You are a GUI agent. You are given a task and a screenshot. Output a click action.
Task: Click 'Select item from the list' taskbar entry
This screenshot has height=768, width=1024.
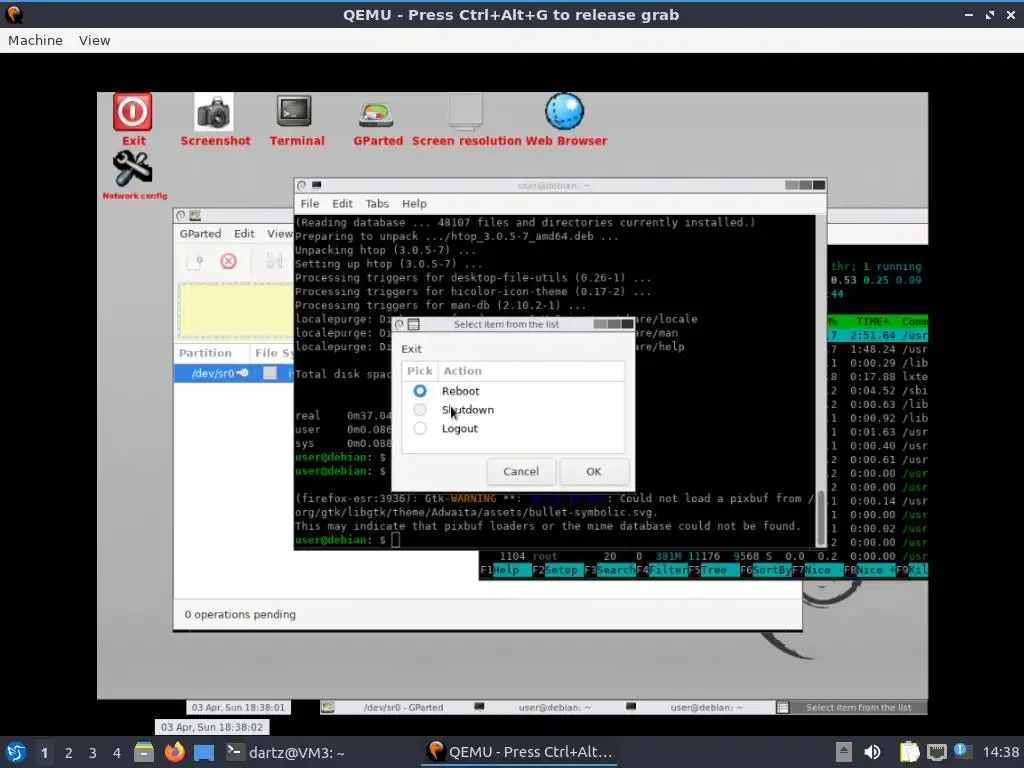tap(850, 707)
